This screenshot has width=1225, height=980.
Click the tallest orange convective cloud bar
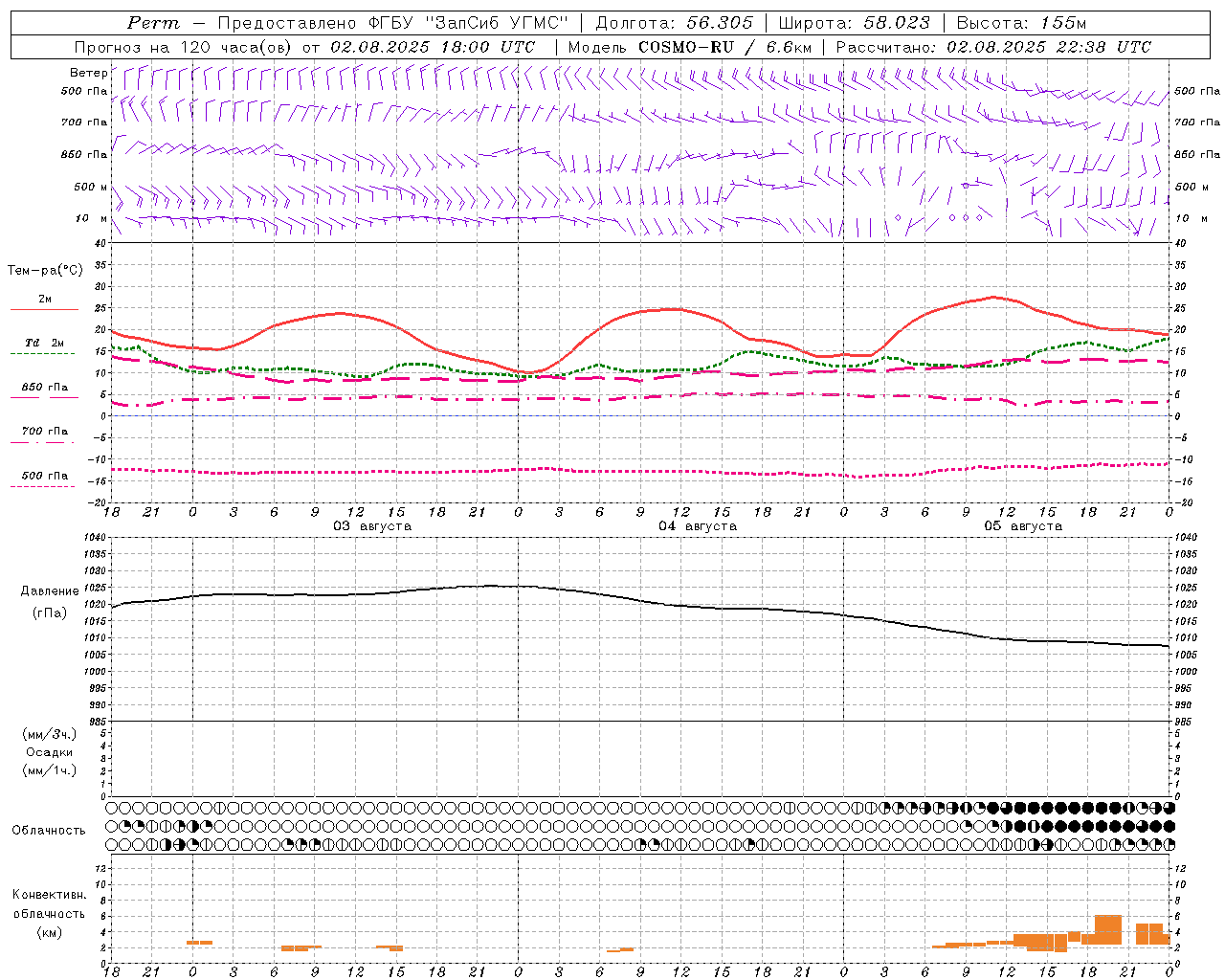(1108, 930)
